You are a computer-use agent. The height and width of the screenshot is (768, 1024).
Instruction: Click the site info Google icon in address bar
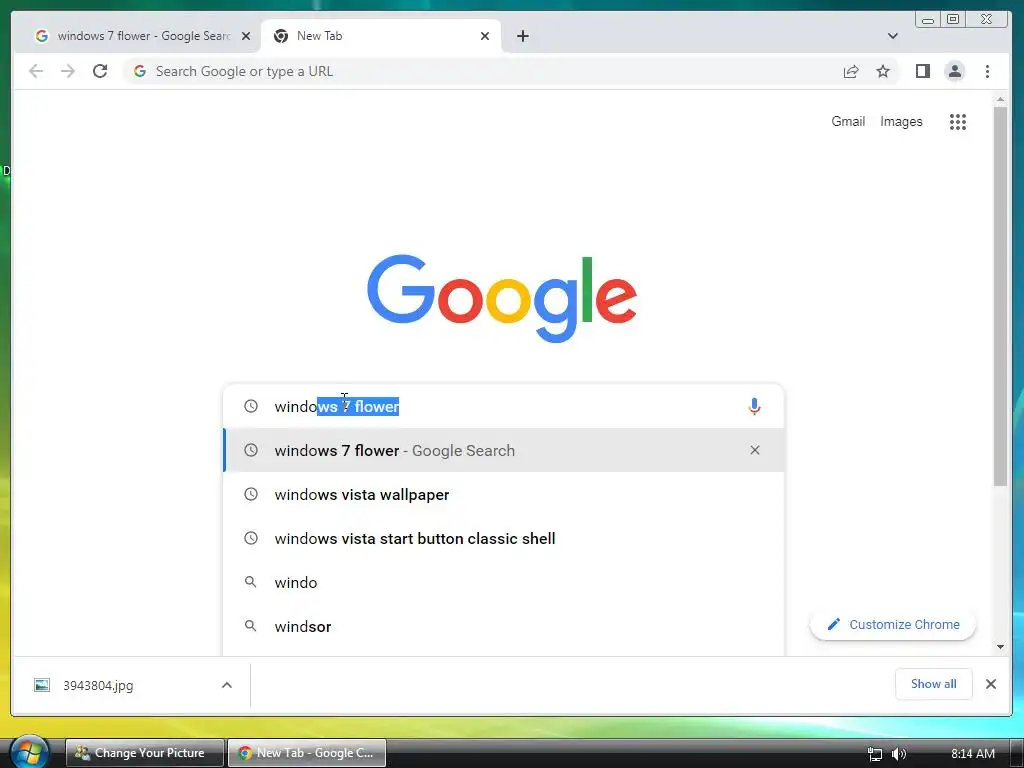[140, 71]
